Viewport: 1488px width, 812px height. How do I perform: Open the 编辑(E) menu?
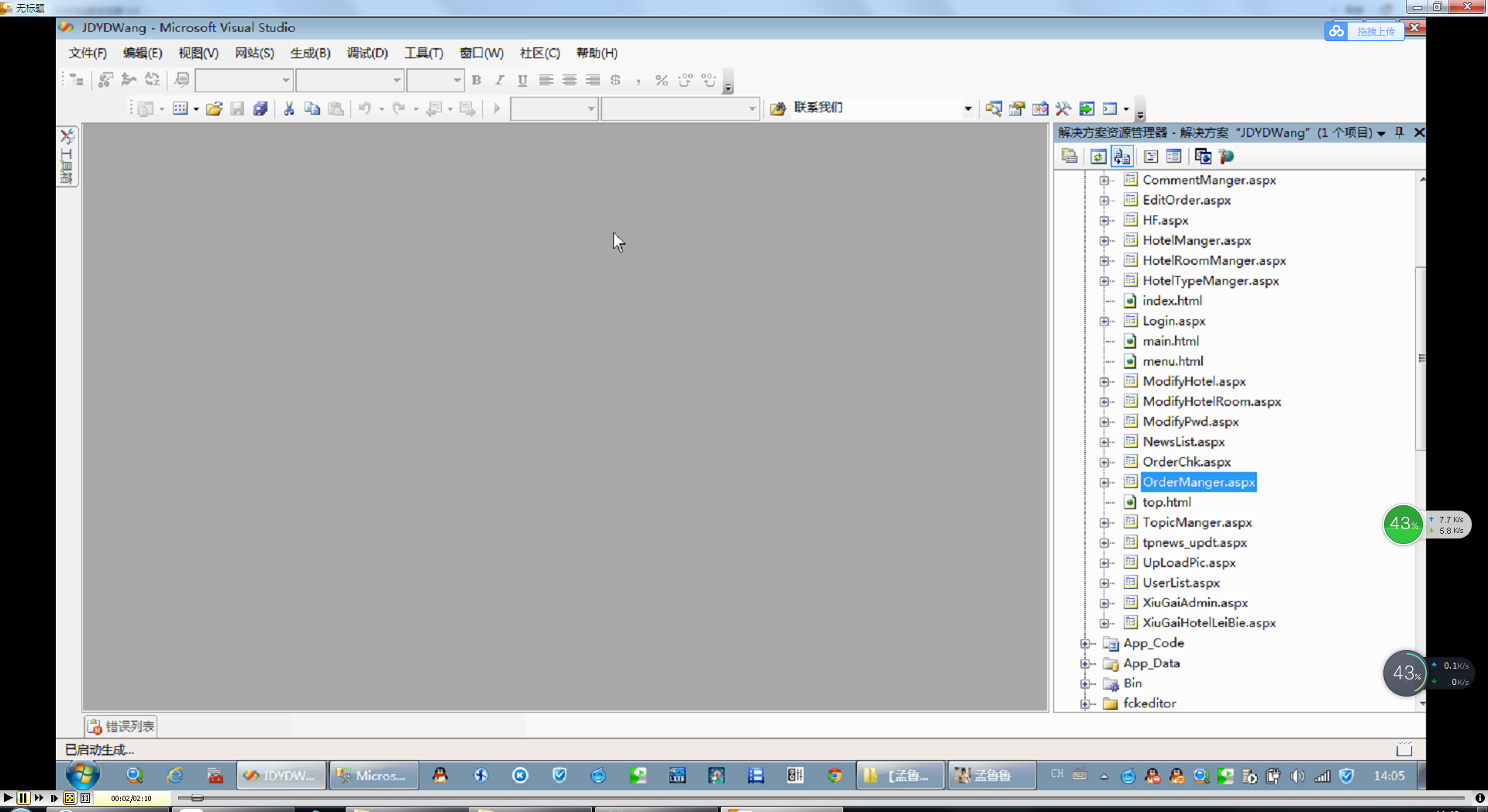(143, 53)
